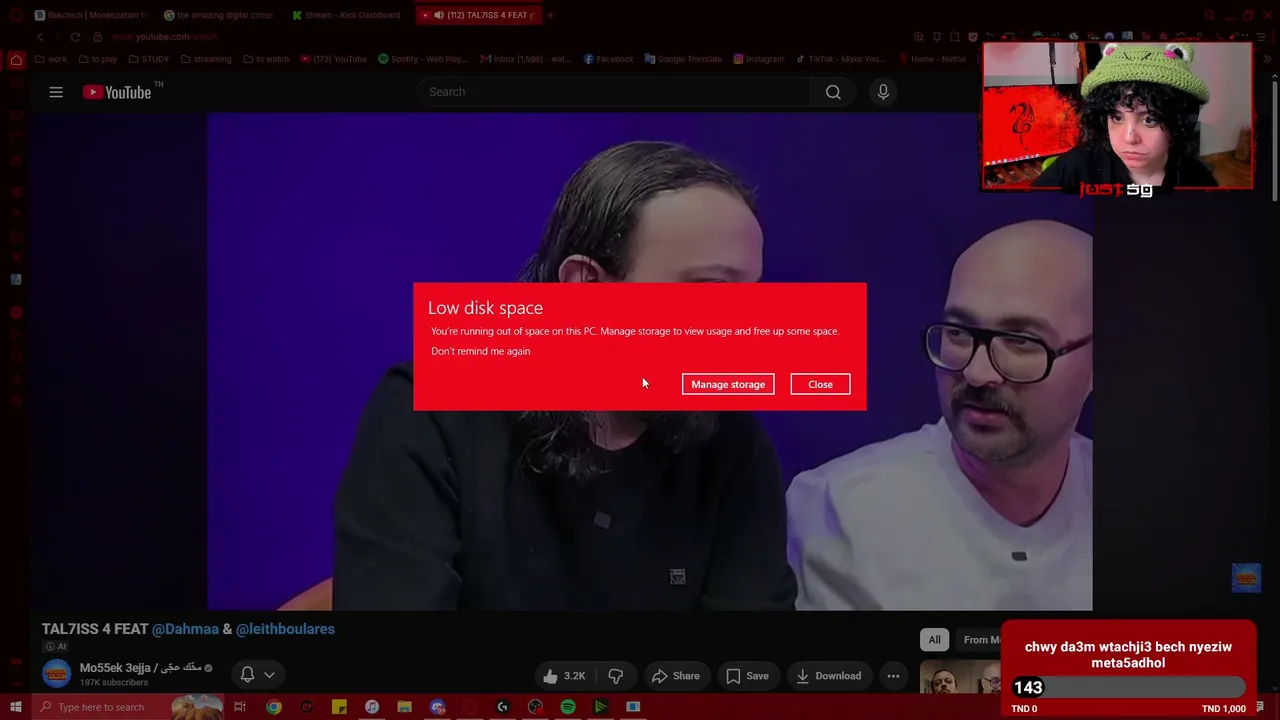Image resolution: width=1280 pixels, height=720 pixels.
Task: Open @leithboulares mention in title
Action: (x=285, y=629)
